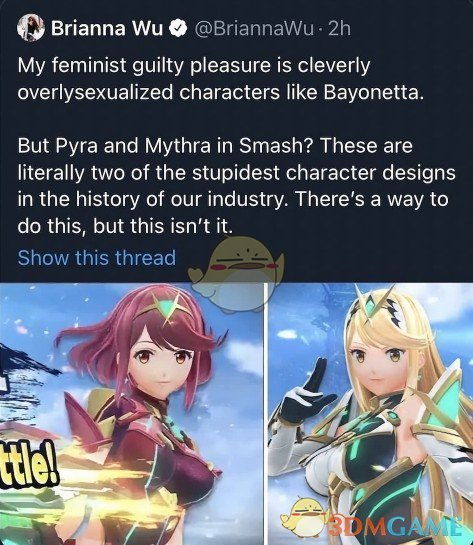Click the white divider between images
The width and height of the screenshot is (473, 545).
(266, 414)
